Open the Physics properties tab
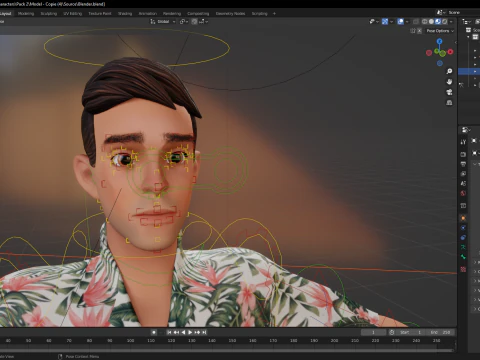The width and height of the screenshot is (480, 360). click(463, 228)
